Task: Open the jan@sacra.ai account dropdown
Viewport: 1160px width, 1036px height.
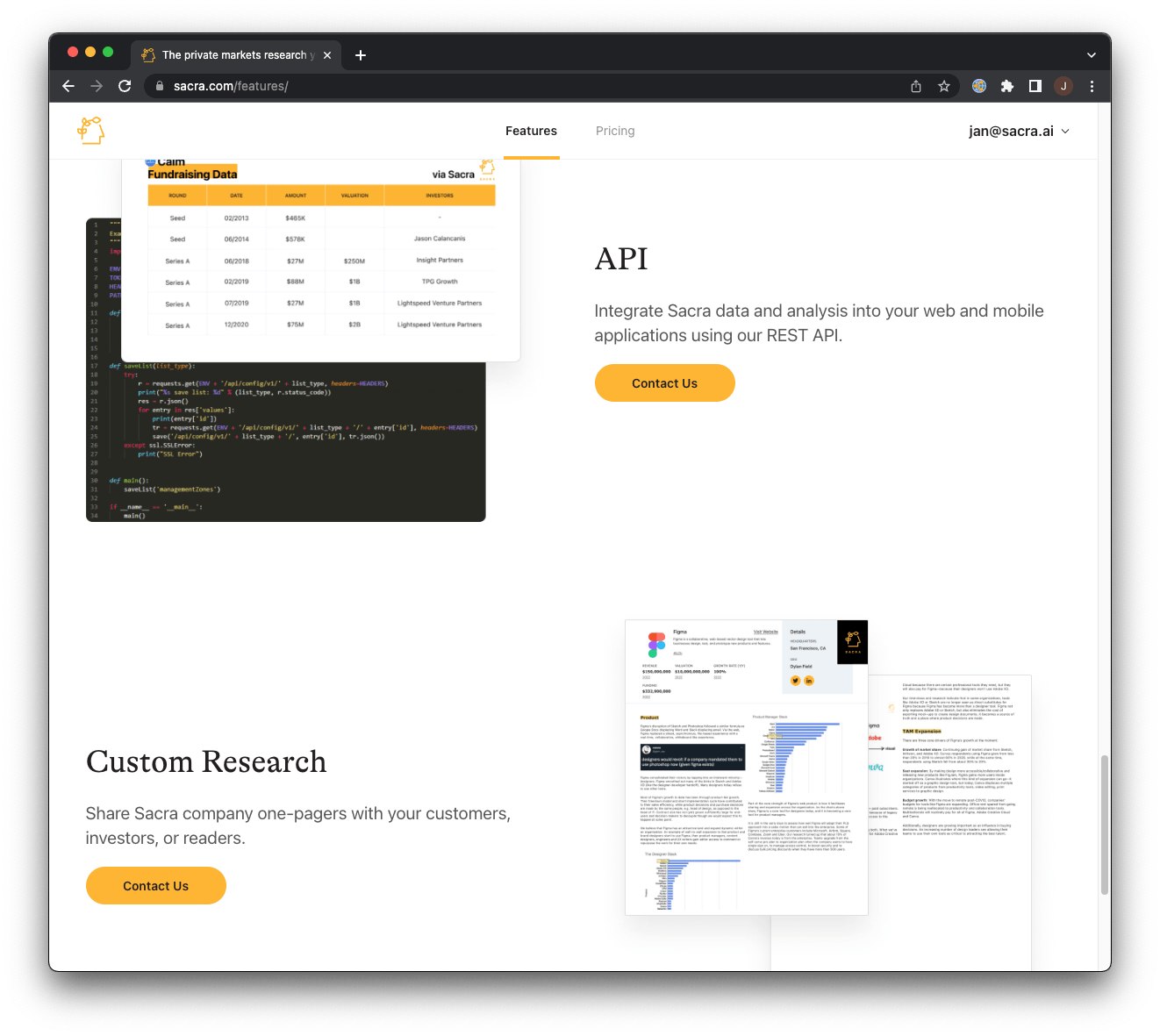Action: pyautogui.click(x=1019, y=131)
